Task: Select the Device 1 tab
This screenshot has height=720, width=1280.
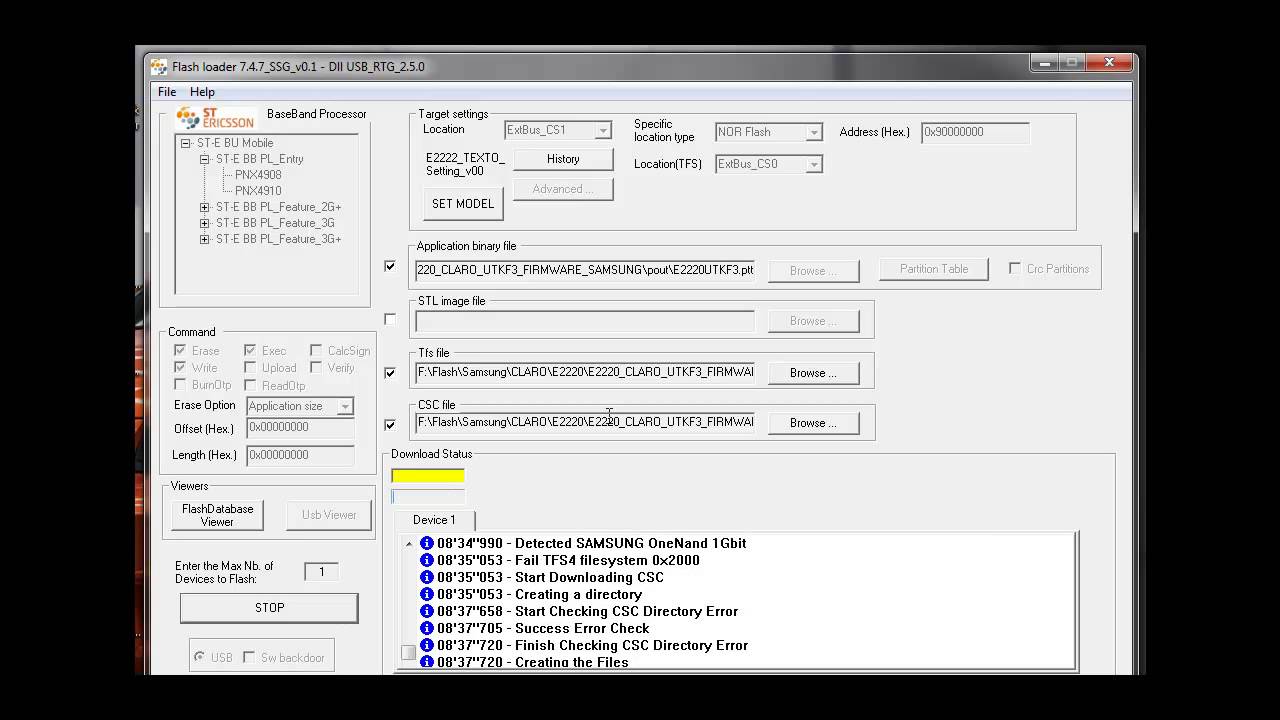Action: tap(434, 520)
